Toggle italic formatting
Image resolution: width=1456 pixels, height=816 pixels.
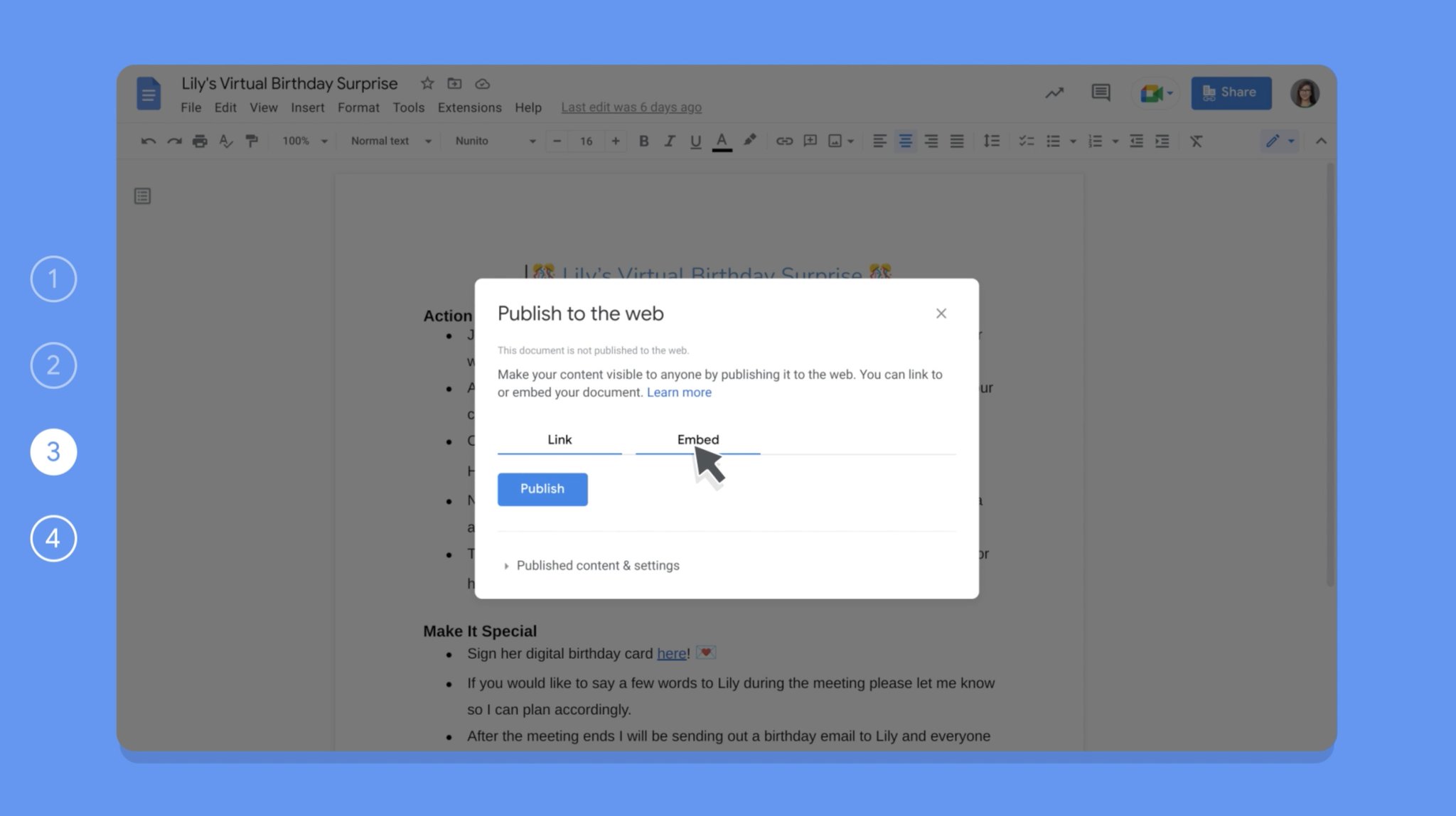tap(669, 141)
